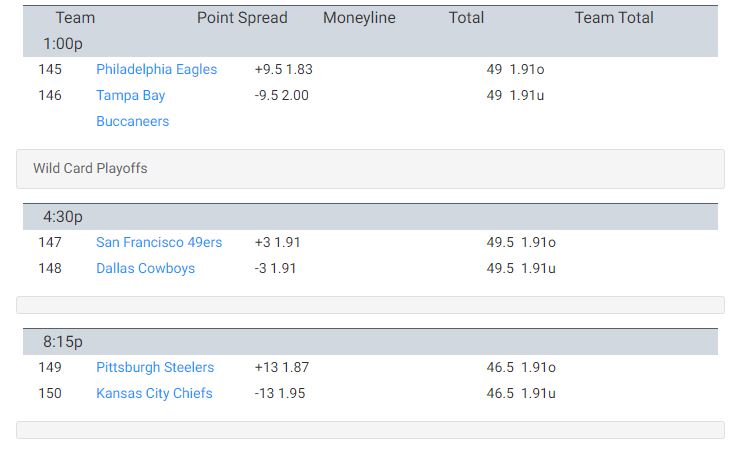This screenshot has height=453, width=738.
Task: Open the San Francisco 49ers link
Action: [159, 243]
